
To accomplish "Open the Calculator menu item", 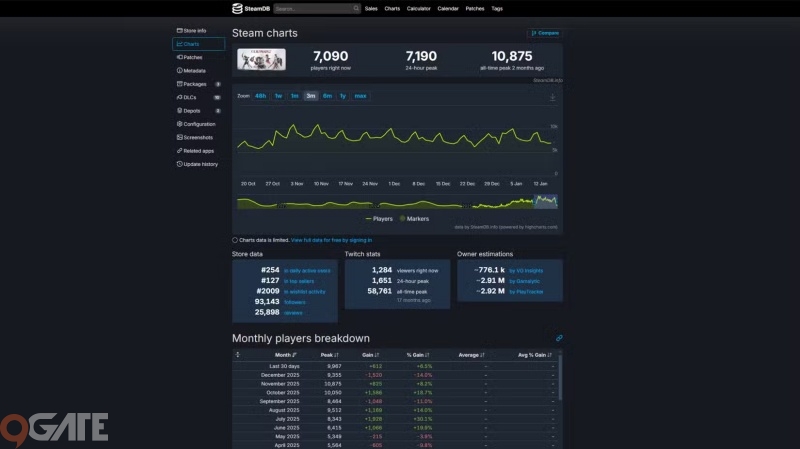I will click(419, 8).
